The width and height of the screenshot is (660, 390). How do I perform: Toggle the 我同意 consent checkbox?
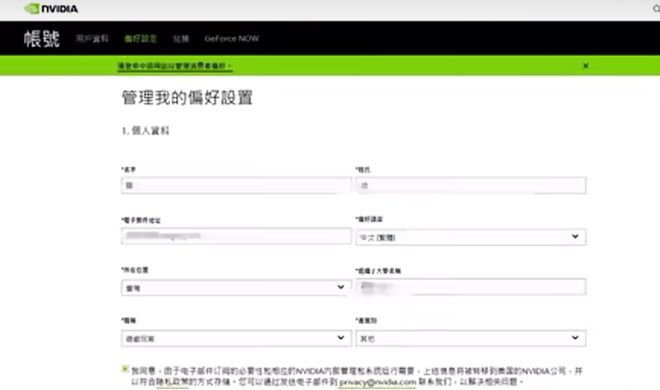[x=125, y=369]
